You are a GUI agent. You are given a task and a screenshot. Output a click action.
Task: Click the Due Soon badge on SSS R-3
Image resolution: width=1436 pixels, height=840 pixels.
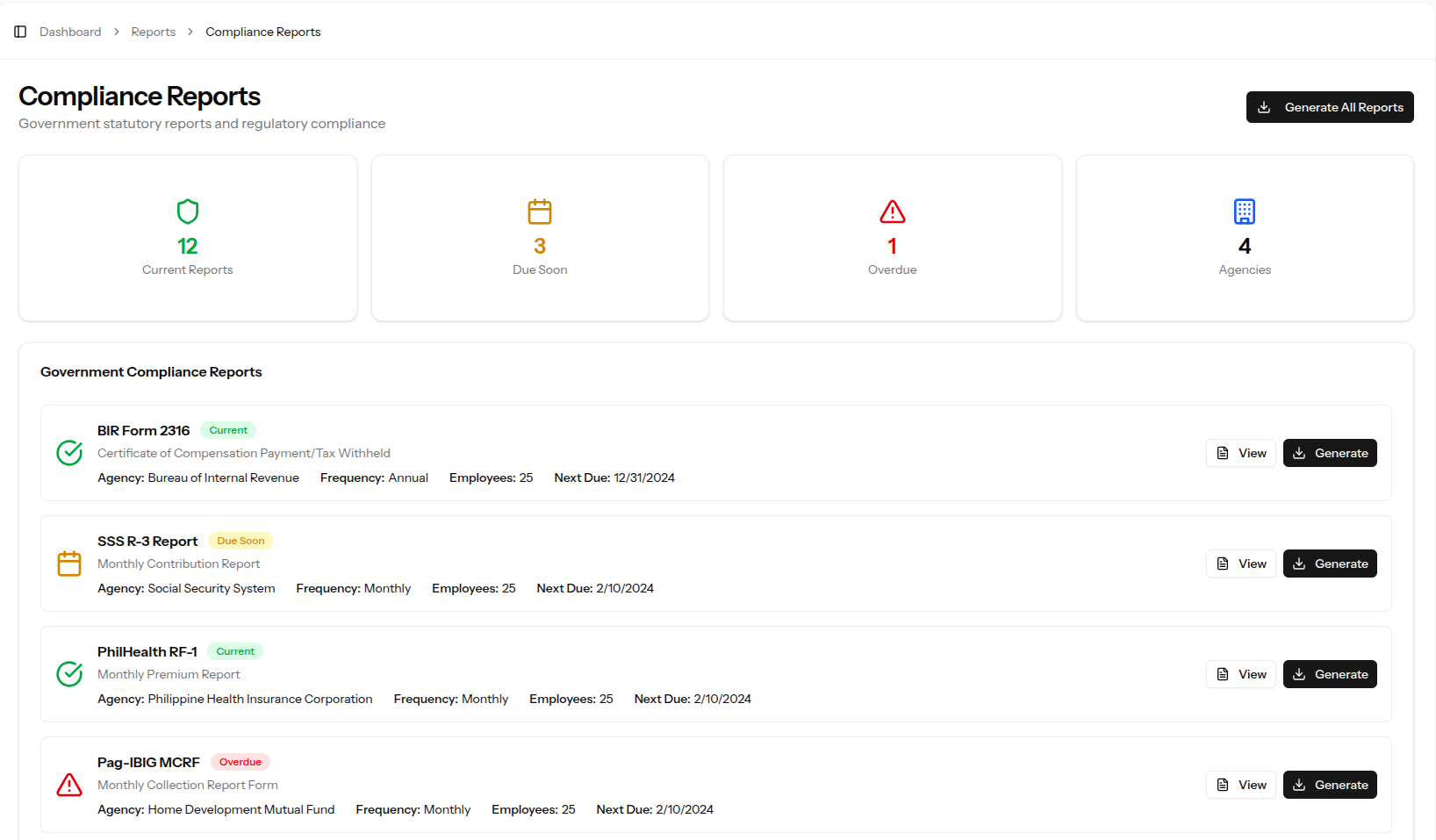pyautogui.click(x=241, y=541)
